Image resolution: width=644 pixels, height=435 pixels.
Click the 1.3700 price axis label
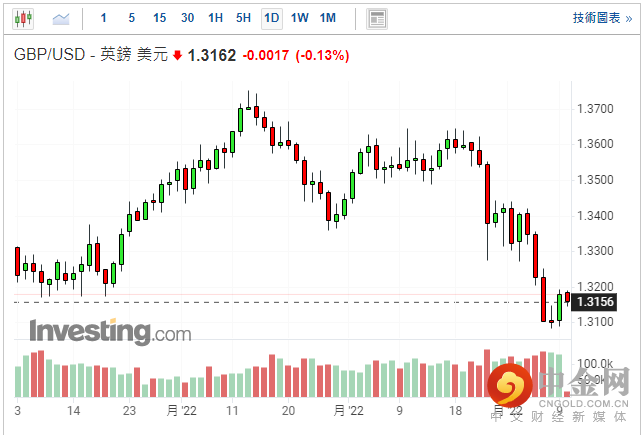click(595, 107)
